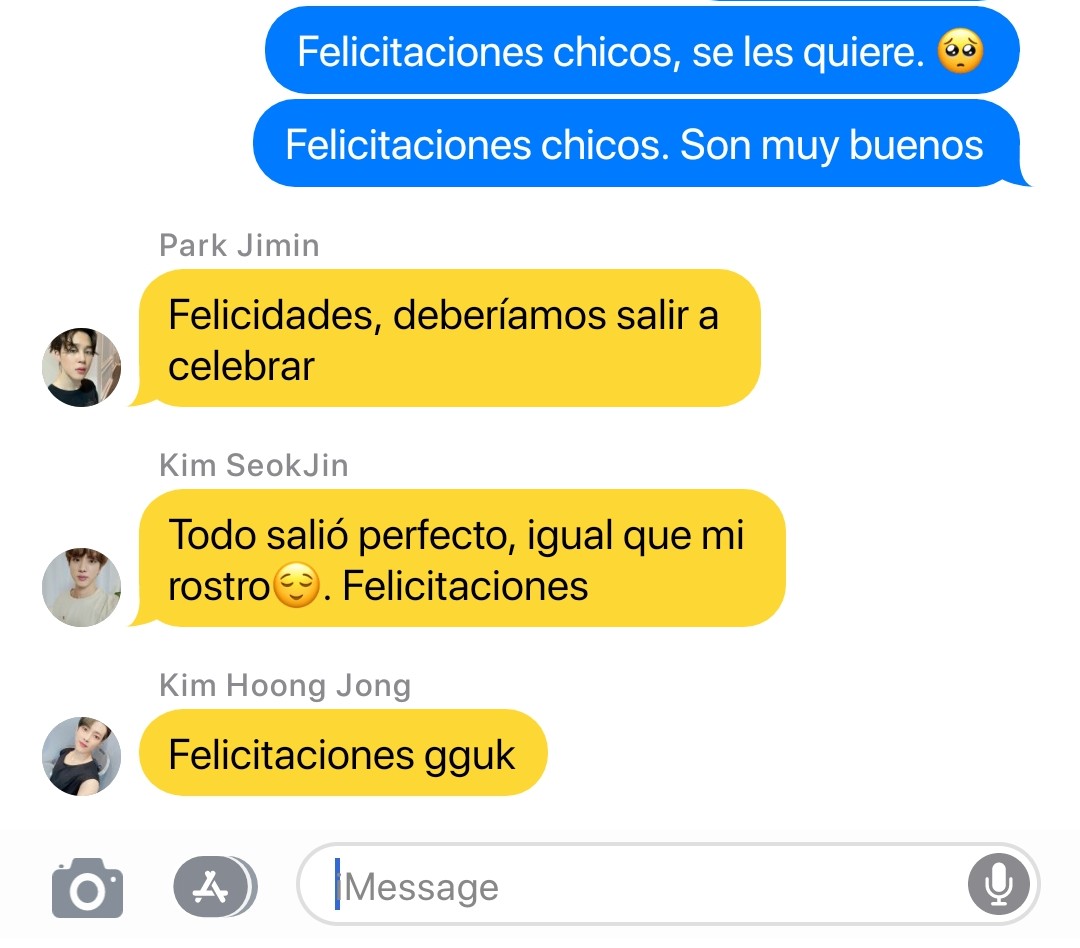The image size is (1080, 948).
Task: Click the iMessage text input field
Action: point(667,885)
